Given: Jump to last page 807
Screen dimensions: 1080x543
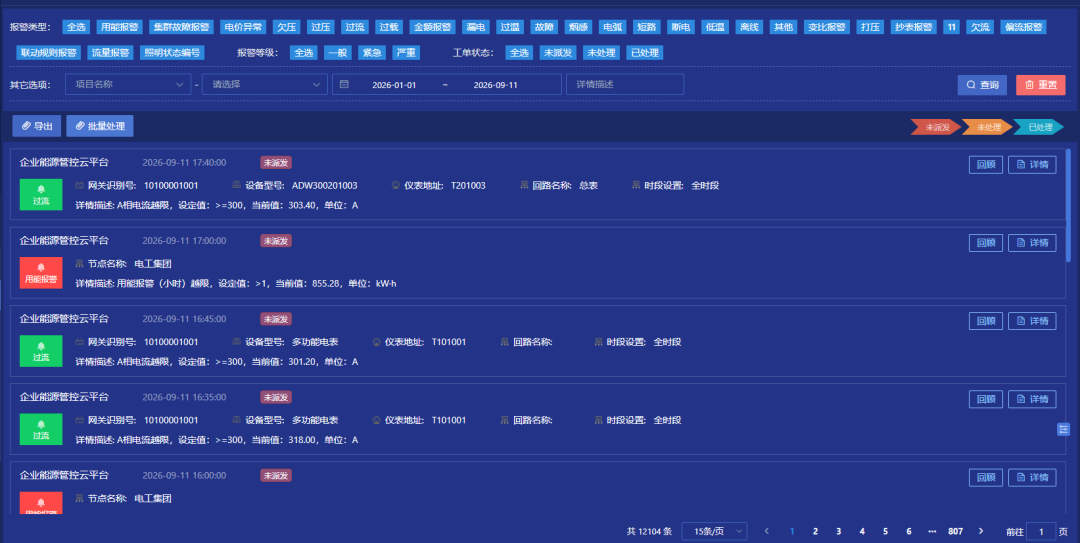Looking at the screenshot, I should coord(955,531).
